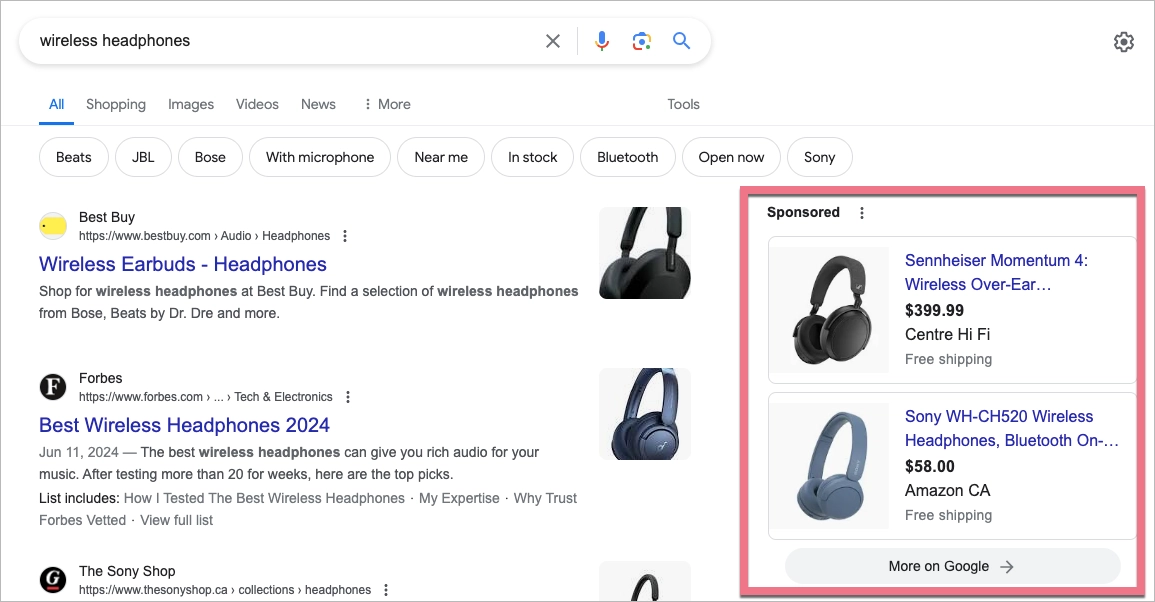Enable the In stock filter
Viewport: 1155px width, 602px height.
pos(532,157)
